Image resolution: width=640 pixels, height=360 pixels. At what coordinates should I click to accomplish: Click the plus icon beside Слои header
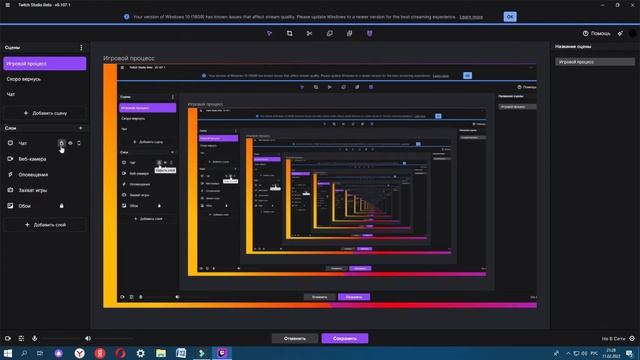pos(80,128)
